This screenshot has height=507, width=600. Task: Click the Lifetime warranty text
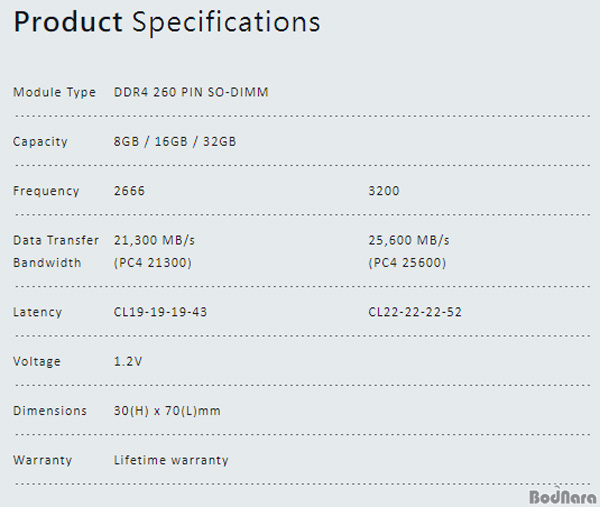click(171, 460)
